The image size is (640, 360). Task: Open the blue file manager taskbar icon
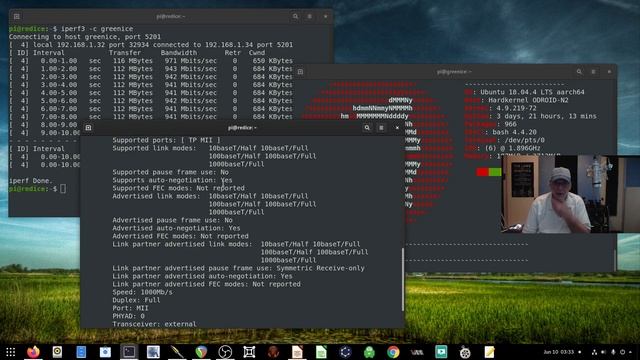coord(81,352)
